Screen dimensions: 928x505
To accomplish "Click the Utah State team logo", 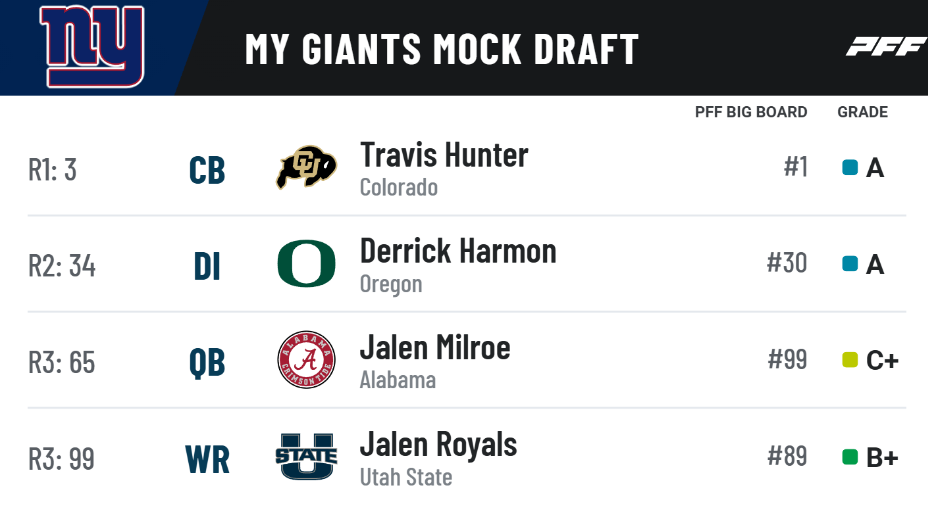I will 306,457.
